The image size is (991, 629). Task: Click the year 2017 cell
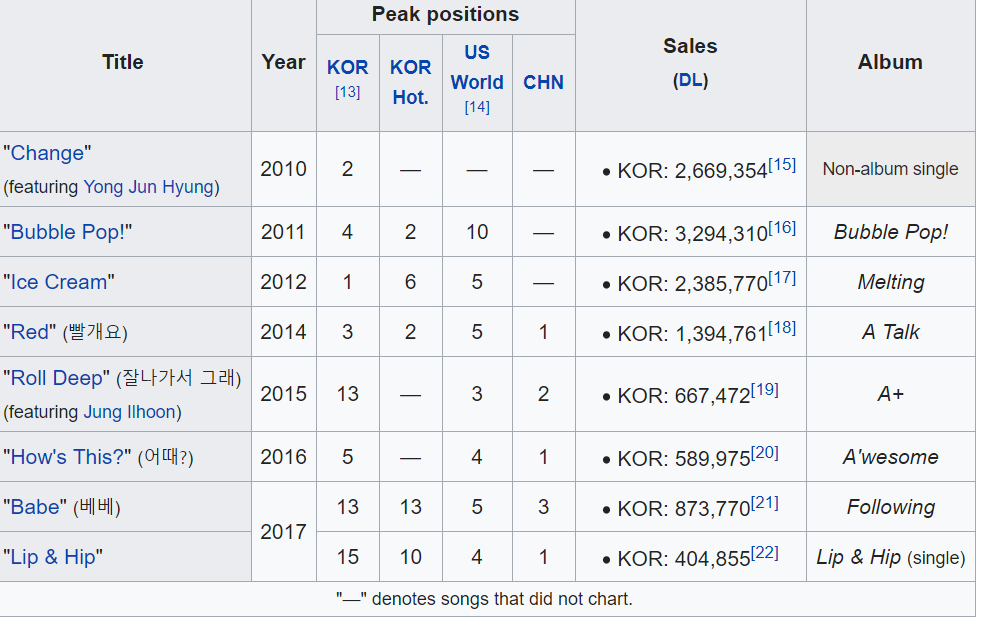pyautogui.click(x=284, y=532)
